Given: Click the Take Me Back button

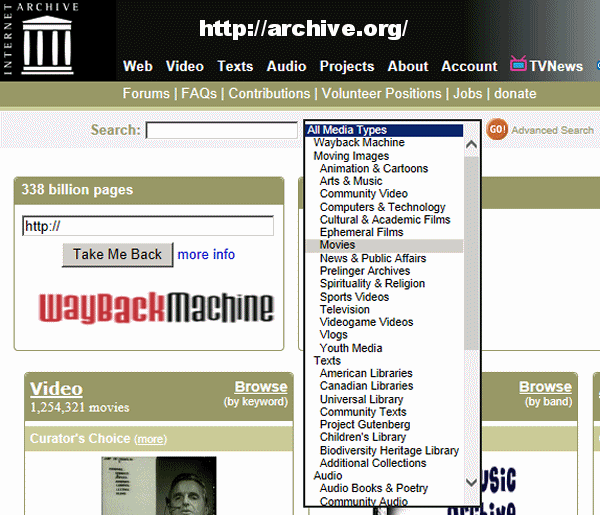Looking at the screenshot, I should click(x=117, y=254).
